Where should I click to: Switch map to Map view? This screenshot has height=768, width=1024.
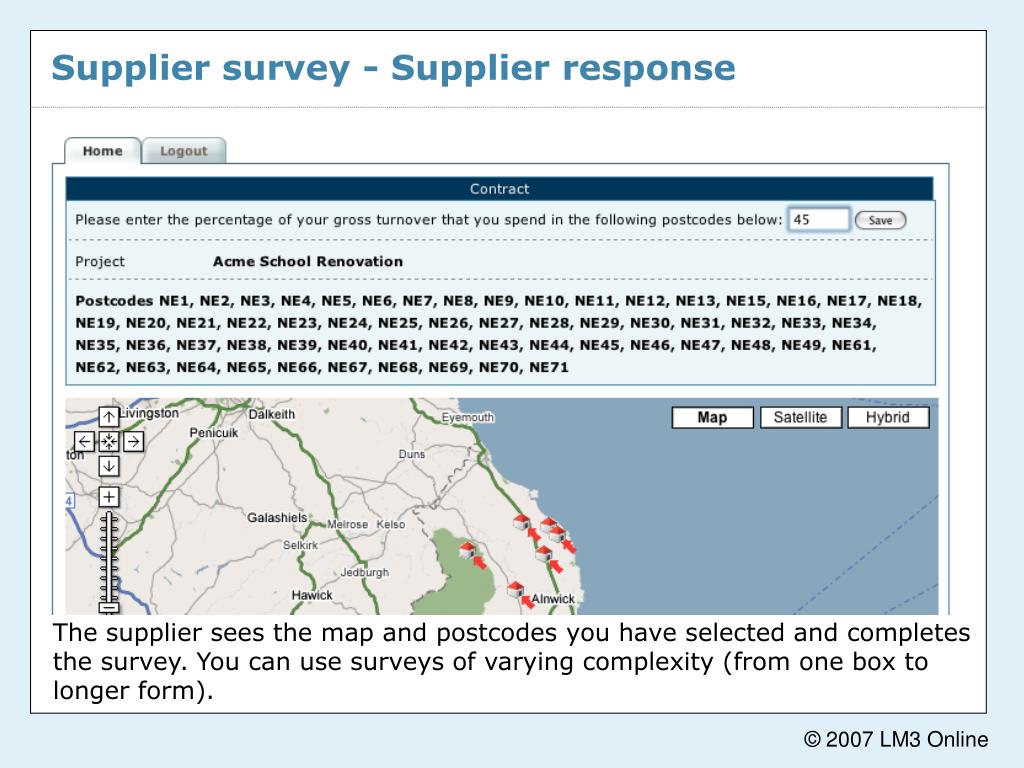712,417
